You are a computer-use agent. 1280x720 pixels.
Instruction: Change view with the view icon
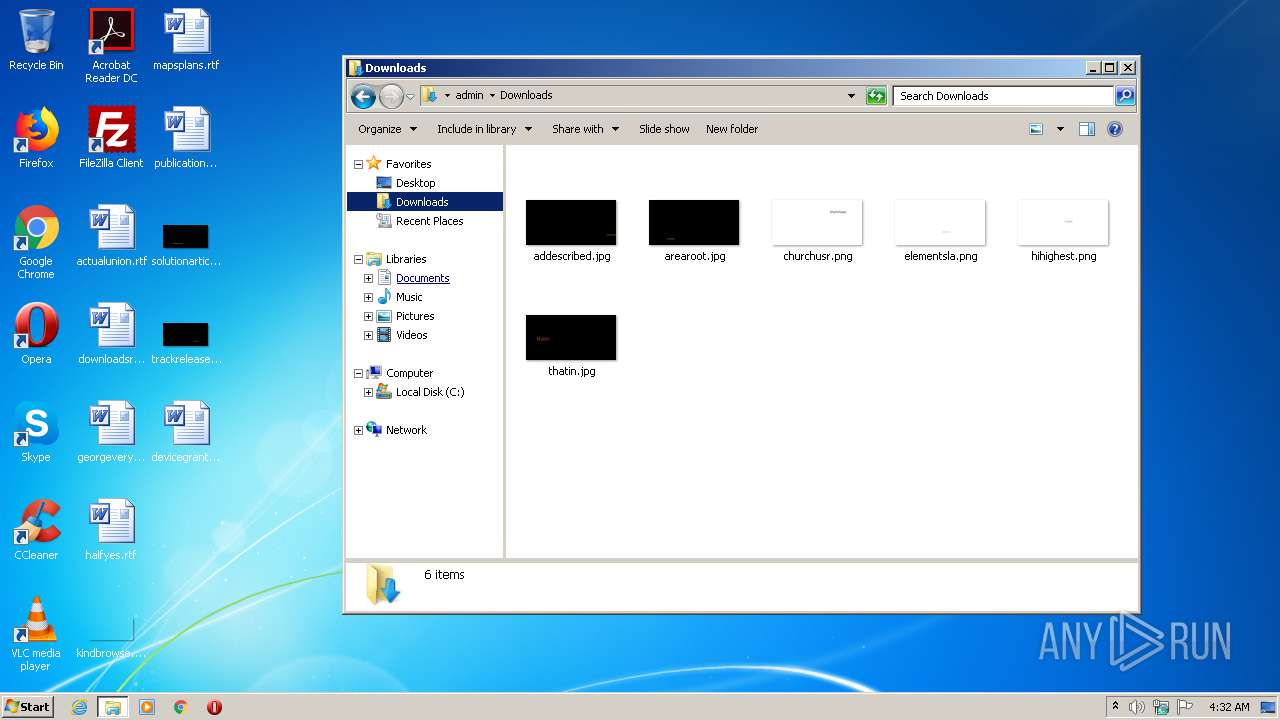point(1036,129)
